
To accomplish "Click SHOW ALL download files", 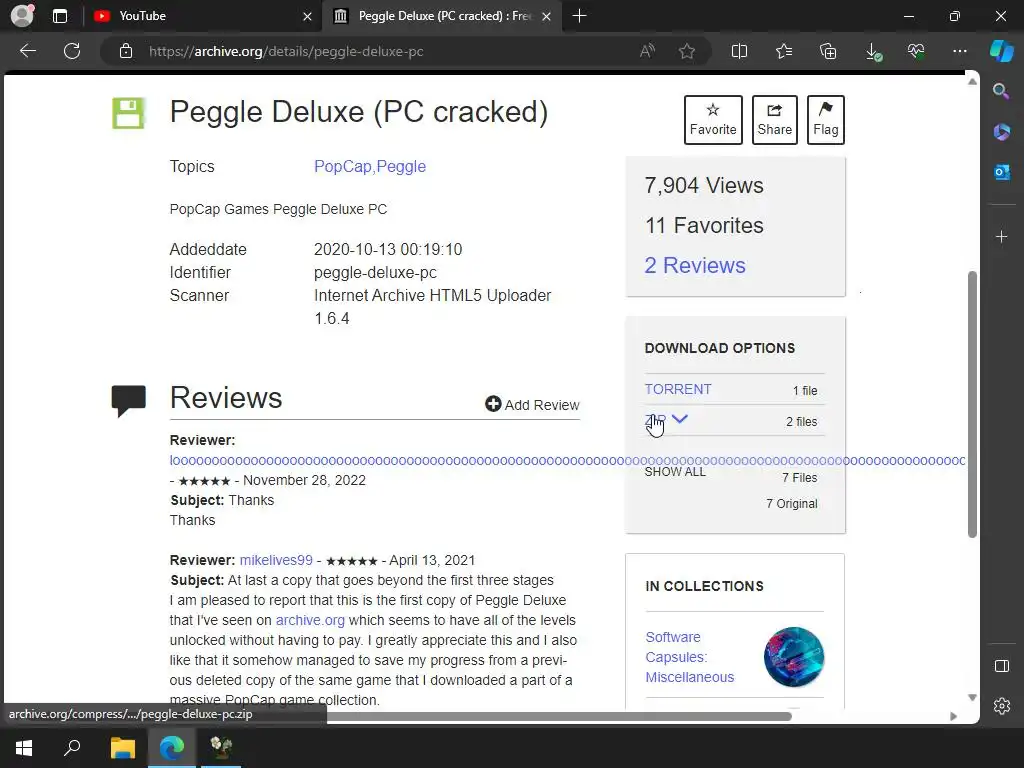I will tap(675, 472).
